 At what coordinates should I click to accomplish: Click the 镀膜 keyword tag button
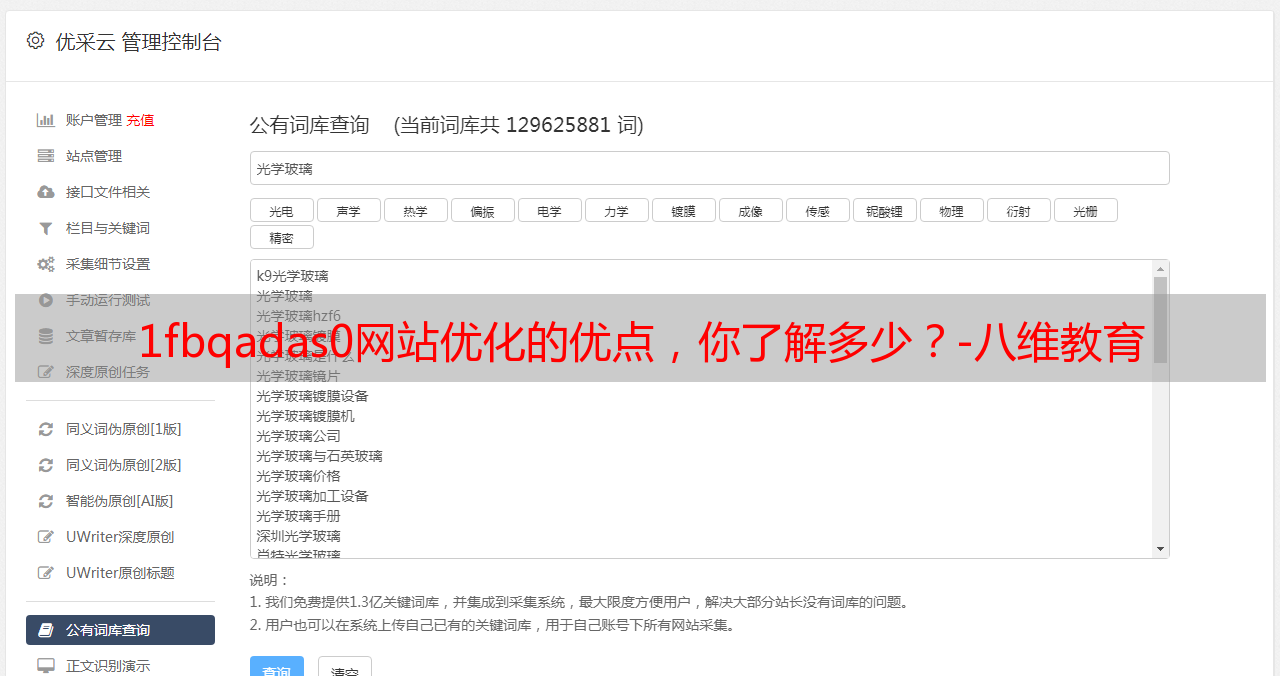point(683,210)
